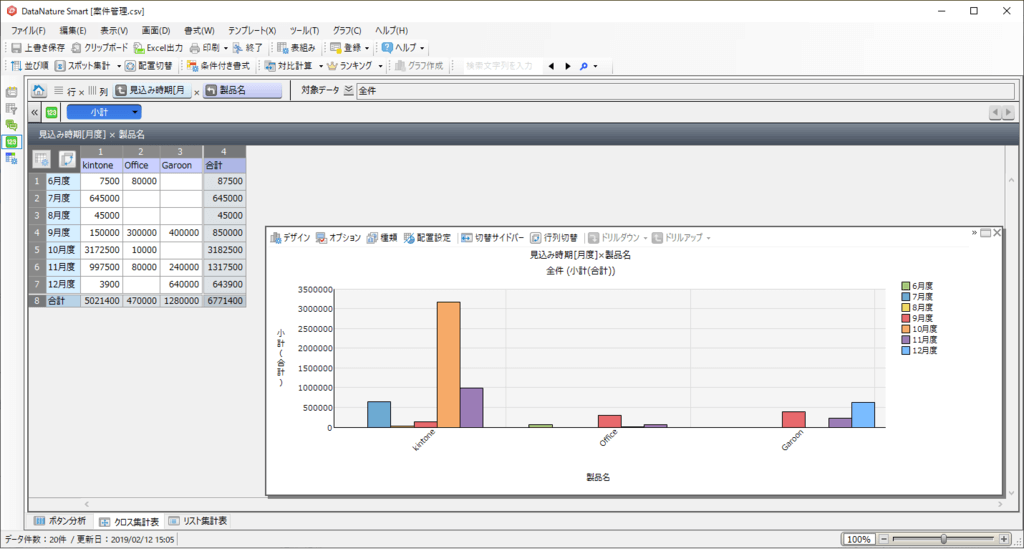Click the Excel出力 export icon
Image resolution: width=1024 pixels, height=549 pixels.
point(139,48)
